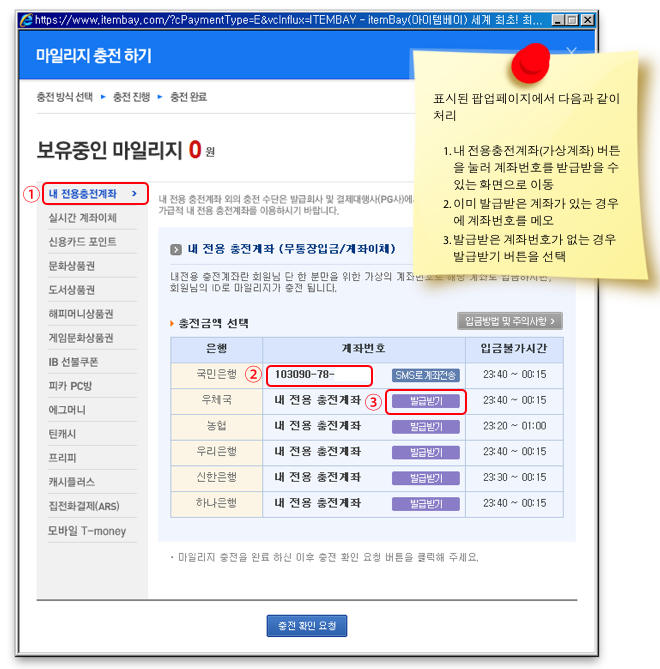Select 게임문화상품권 option
This screenshot has height=669, width=660.
(81, 338)
